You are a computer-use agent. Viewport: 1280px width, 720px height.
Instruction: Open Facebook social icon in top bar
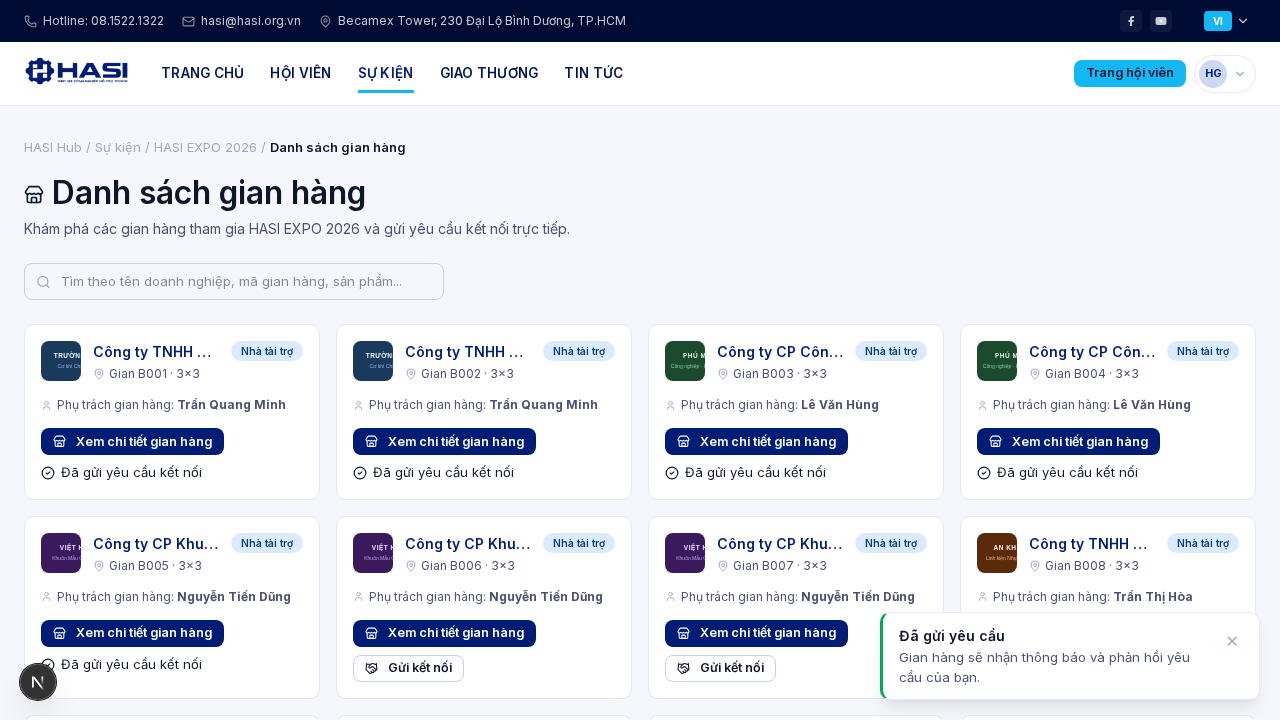[x=1131, y=21]
